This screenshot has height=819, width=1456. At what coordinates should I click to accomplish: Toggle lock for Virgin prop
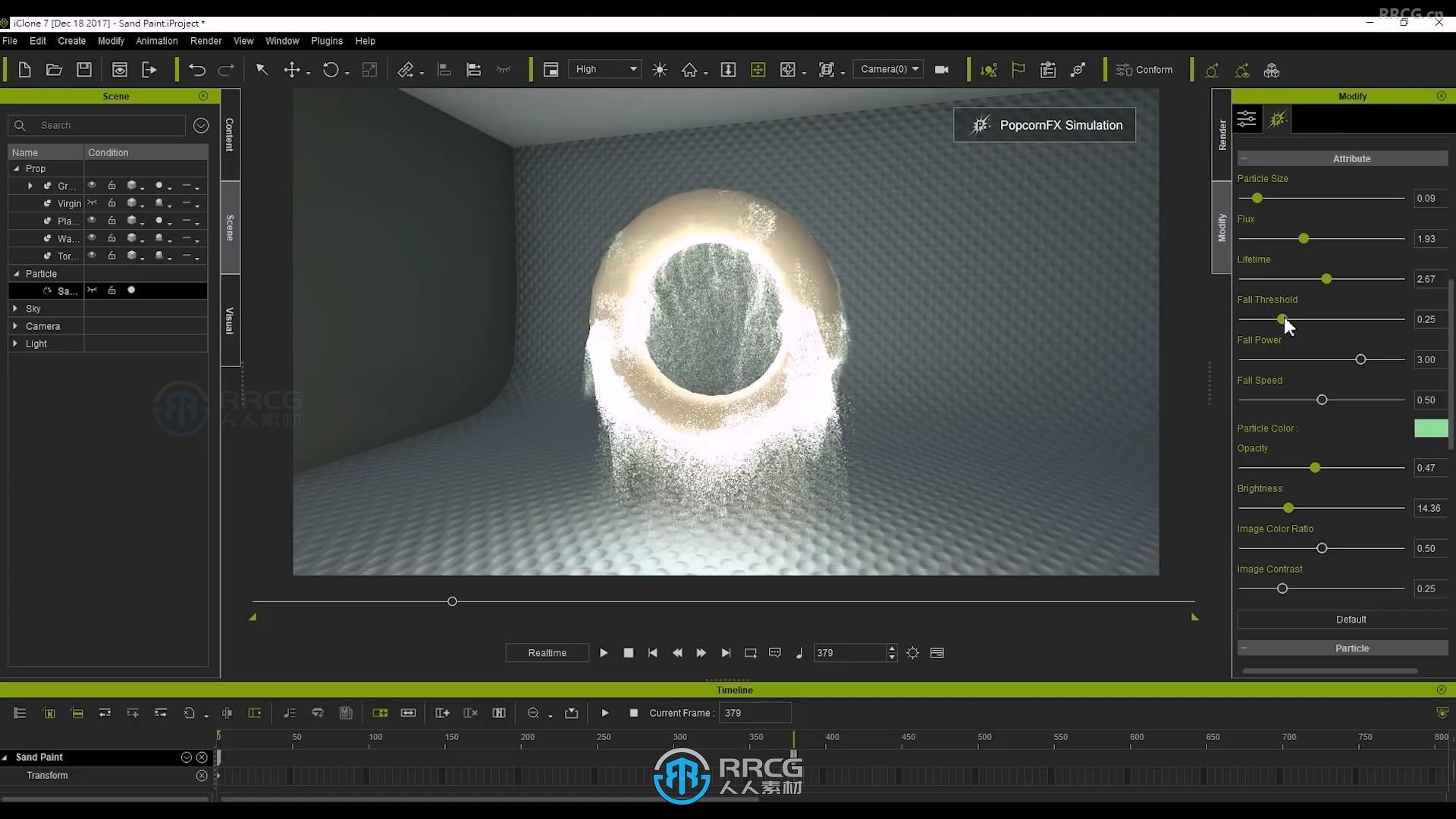(111, 203)
